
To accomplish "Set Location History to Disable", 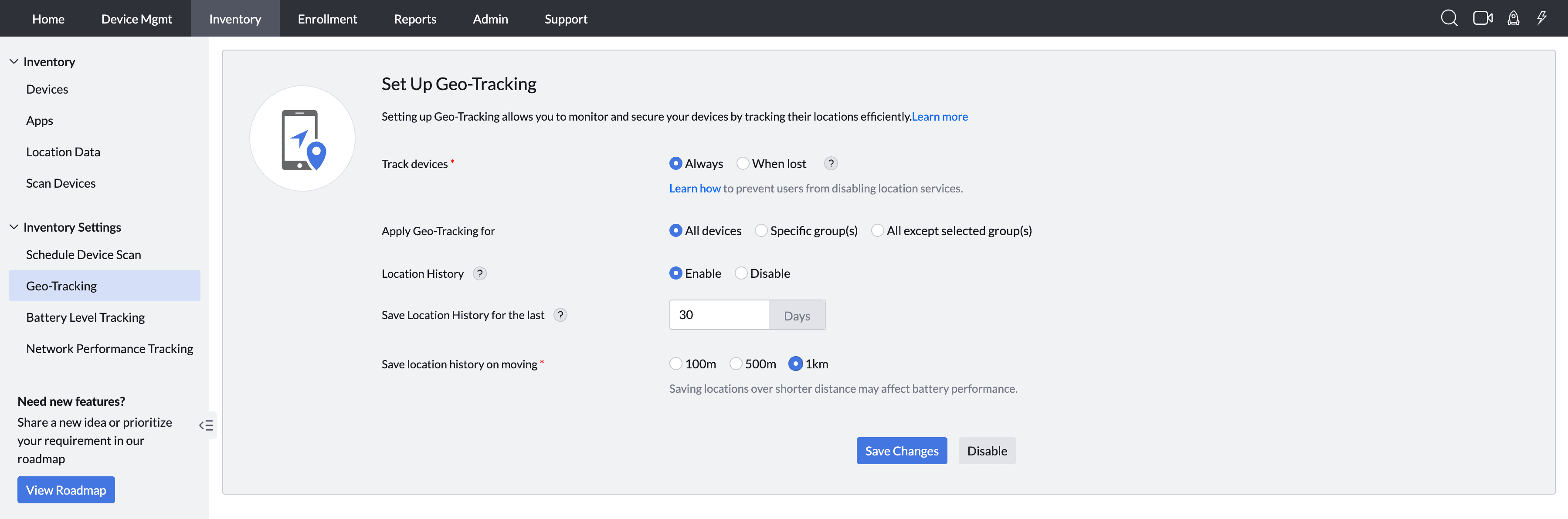I will [x=741, y=274].
